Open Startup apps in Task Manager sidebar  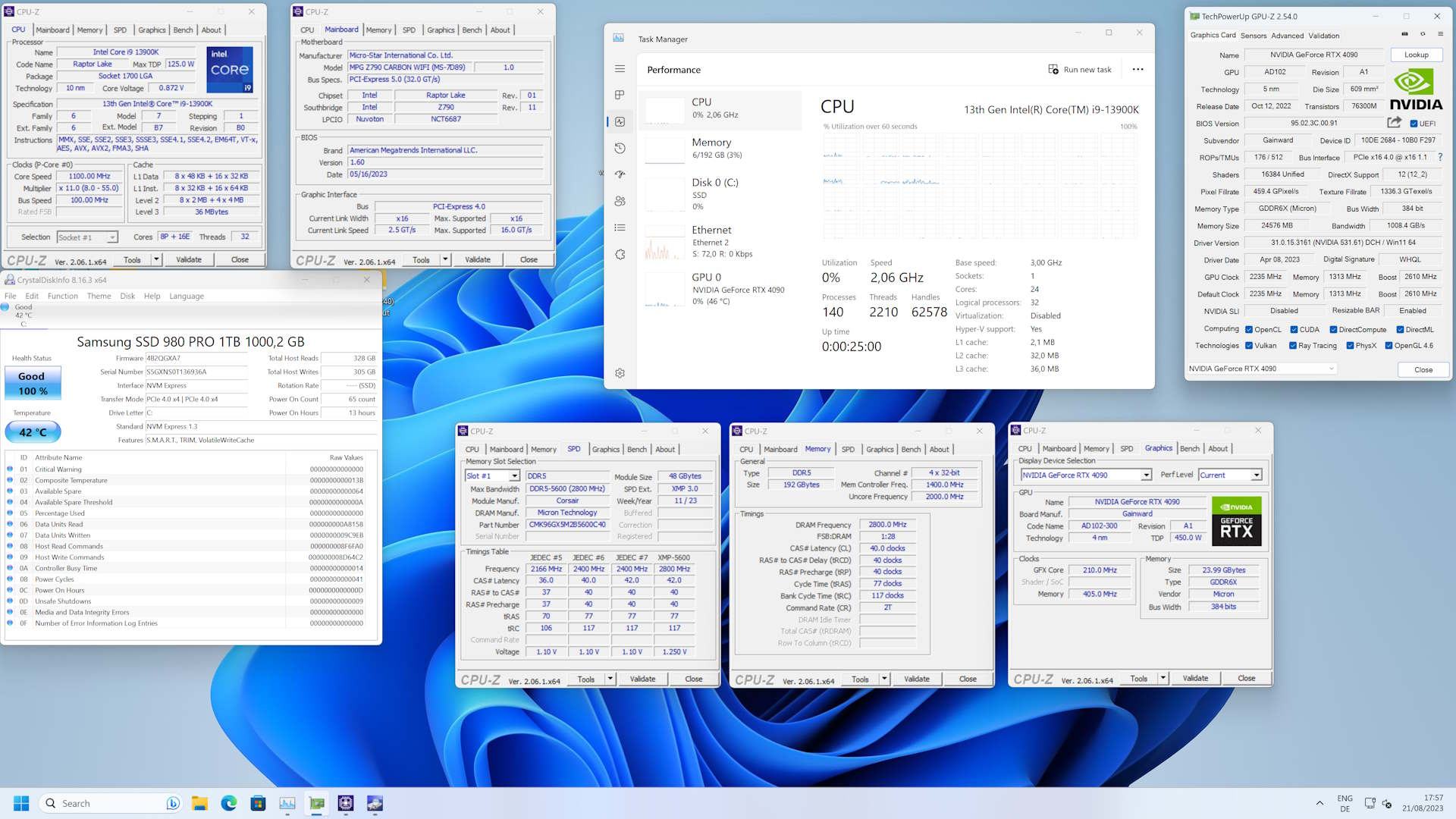pos(620,174)
